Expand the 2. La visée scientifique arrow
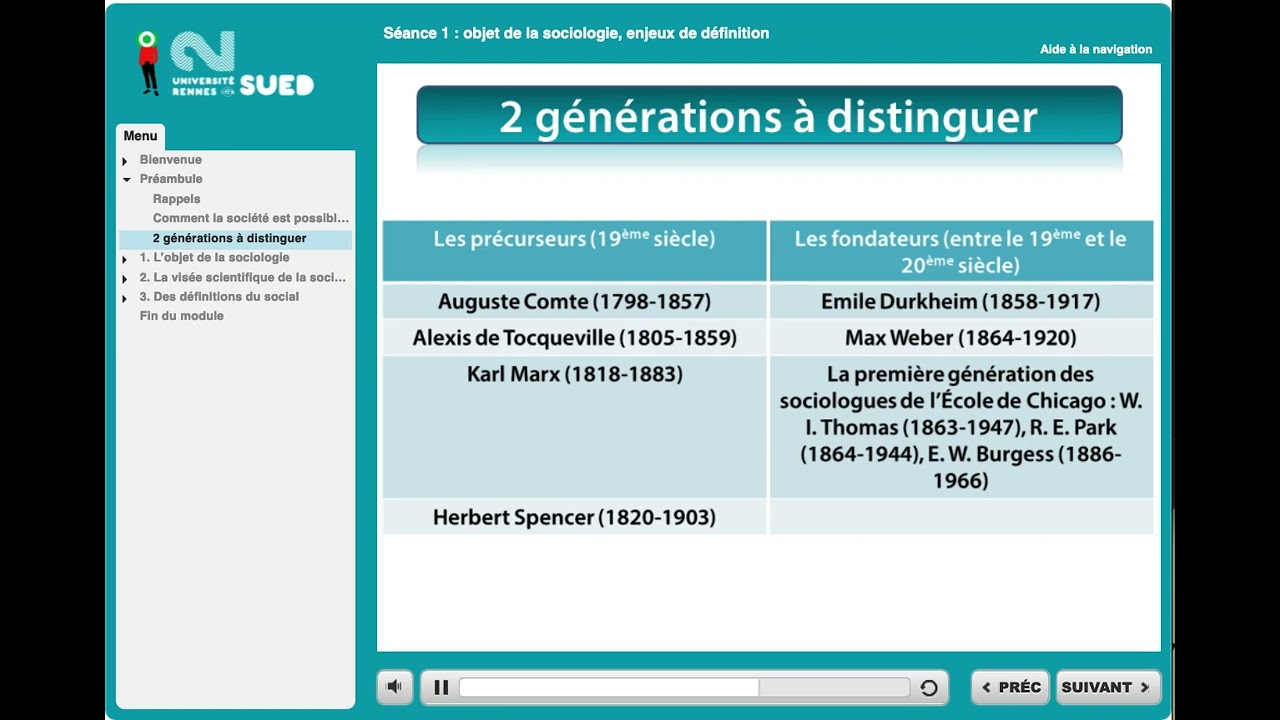The width and height of the screenshot is (1280, 720). [x=125, y=279]
